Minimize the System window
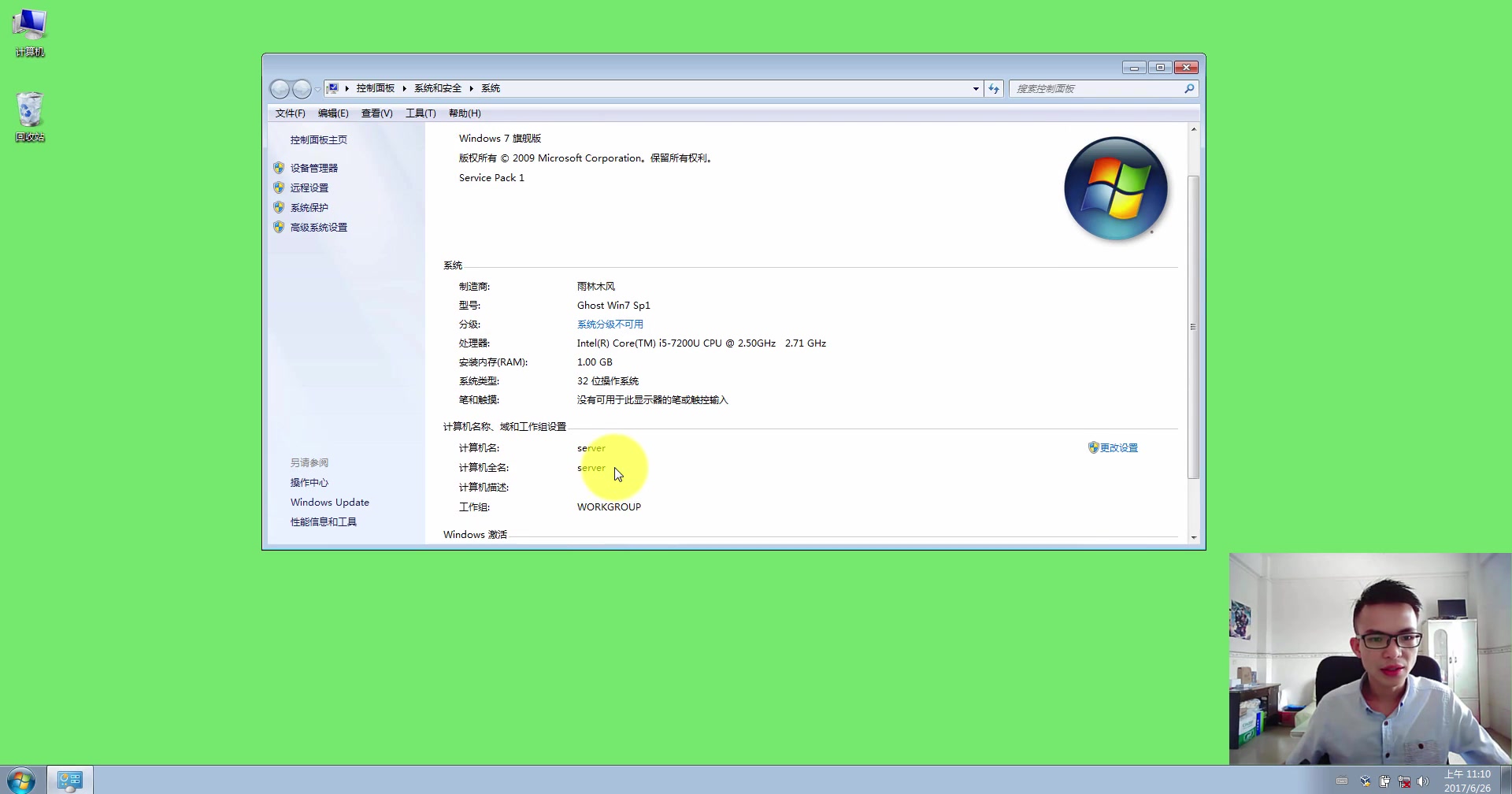This screenshot has width=1512, height=794. click(x=1134, y=68)
